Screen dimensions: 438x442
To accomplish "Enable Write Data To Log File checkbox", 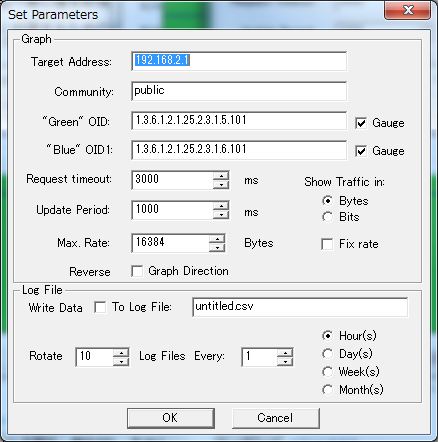I will point(100,307).
